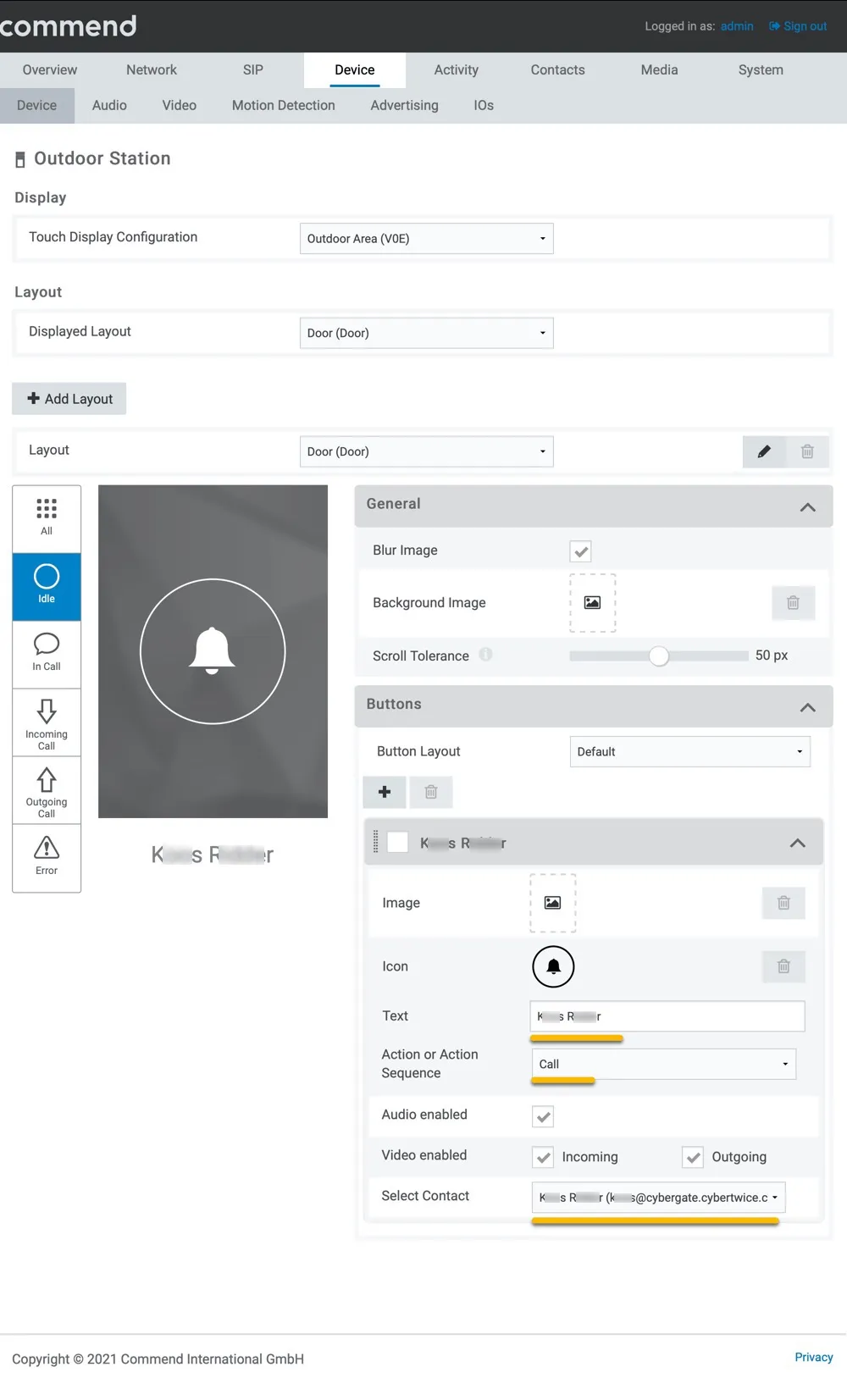The height and width of the screenshot is (1400, 847).
Task: Click the Add Layout button
Action: pos(69,399)
